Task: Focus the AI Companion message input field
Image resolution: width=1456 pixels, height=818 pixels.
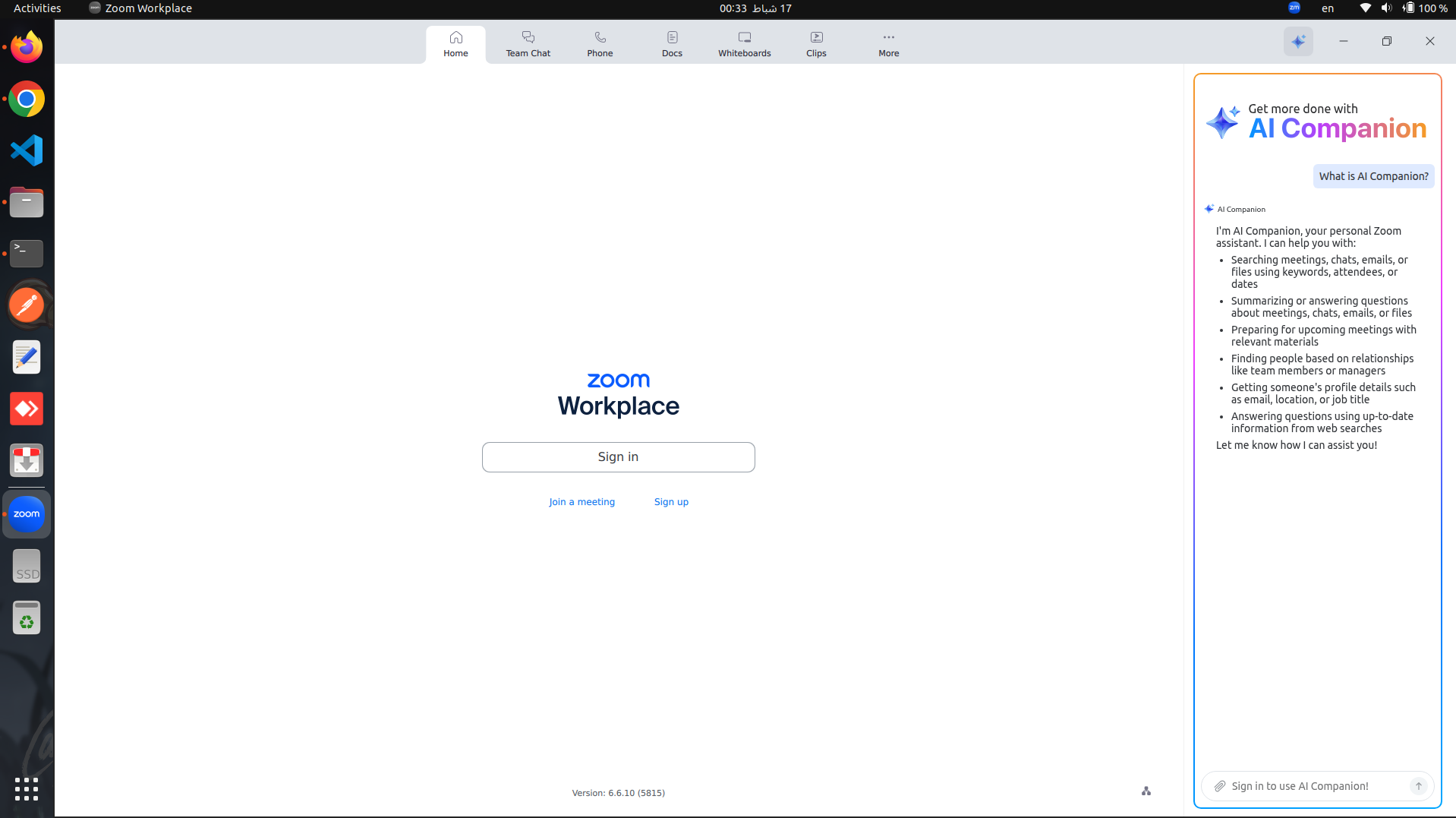Action: click(1313, 786)
